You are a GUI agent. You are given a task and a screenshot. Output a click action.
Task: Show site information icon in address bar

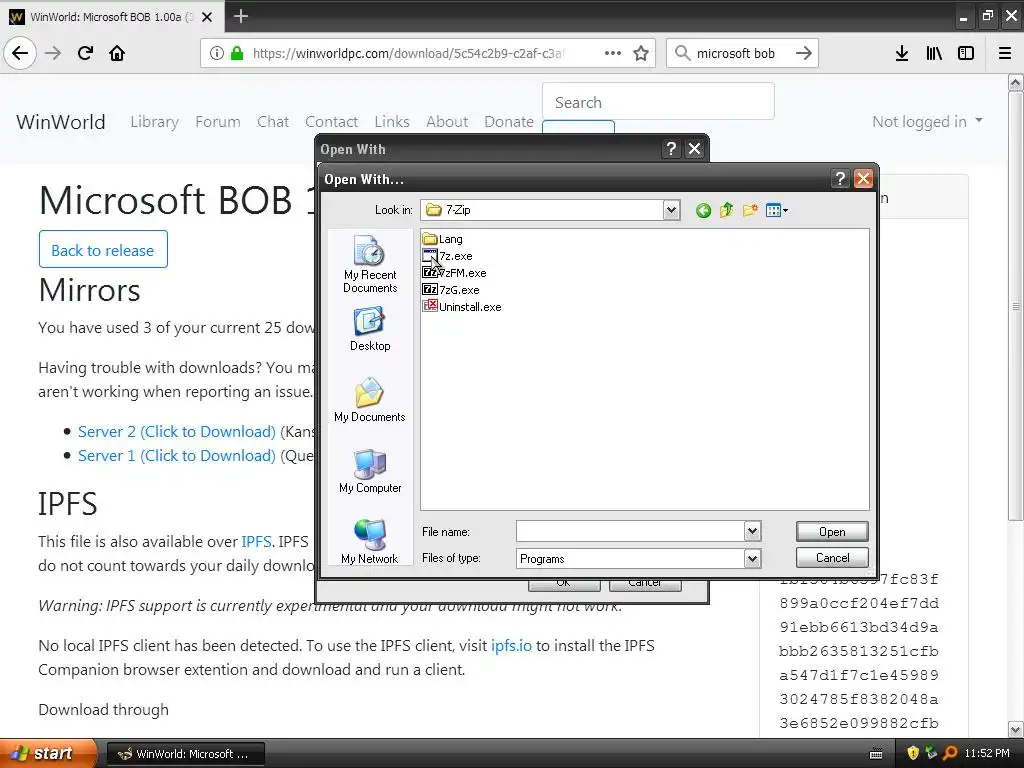pos(217,53)
